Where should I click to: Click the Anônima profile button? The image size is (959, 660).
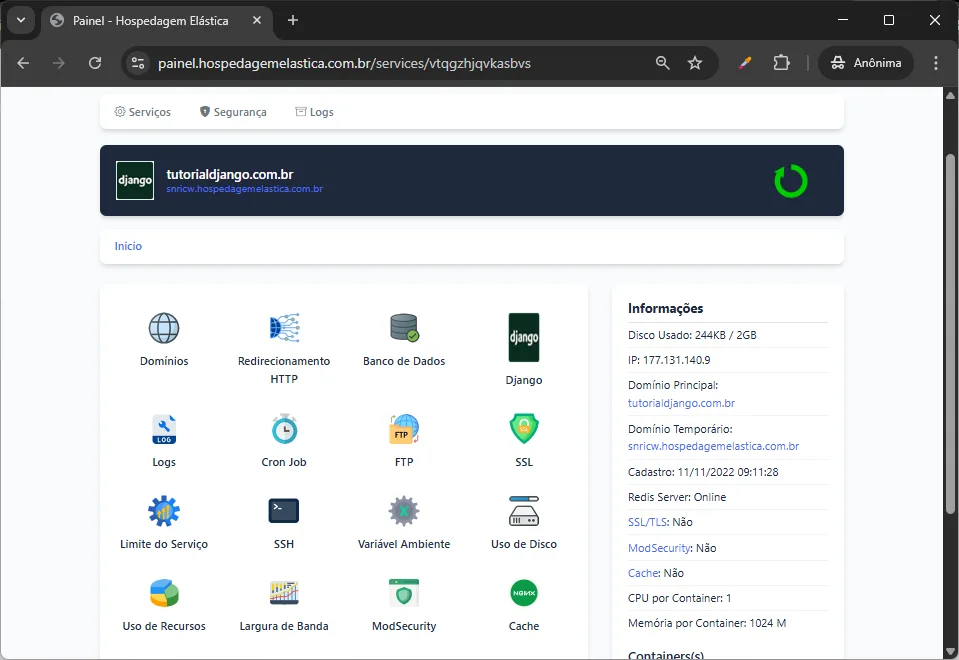click(865, 63)
